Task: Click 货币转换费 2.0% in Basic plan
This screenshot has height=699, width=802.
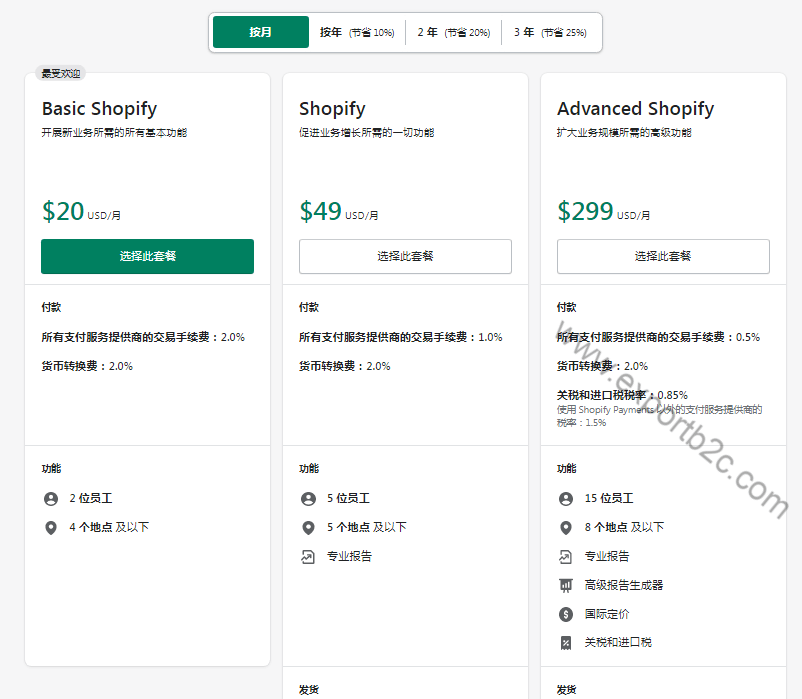Action: pos(87,366)
